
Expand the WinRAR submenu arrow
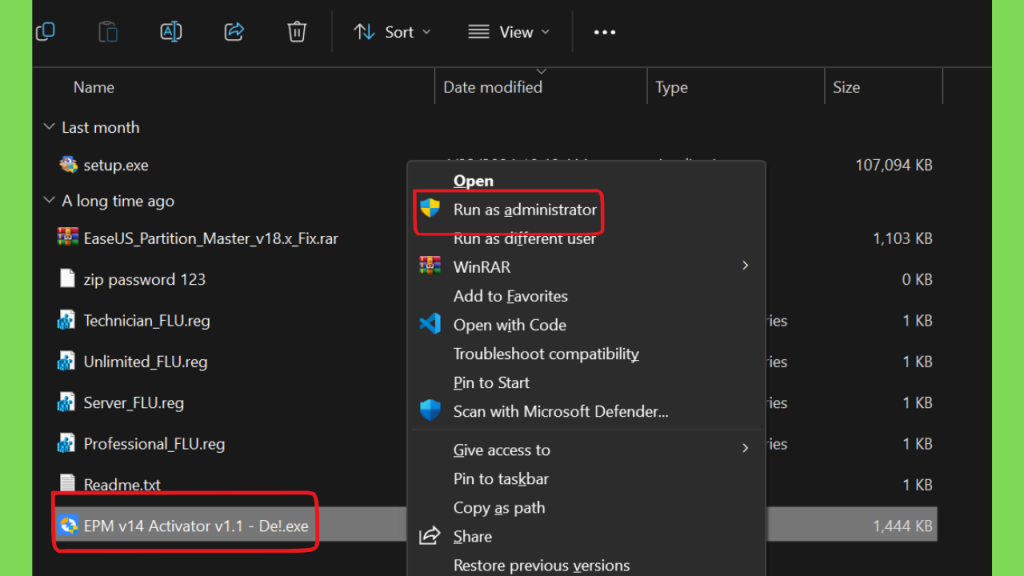[x=745, y=266]
